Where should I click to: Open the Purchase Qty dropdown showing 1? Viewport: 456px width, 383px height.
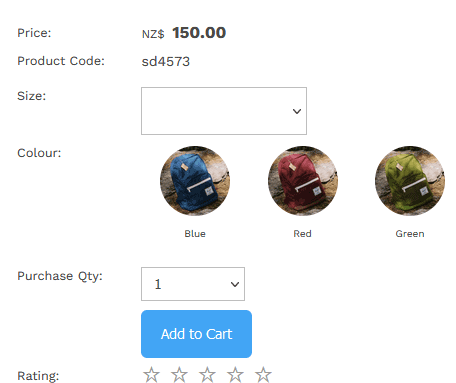tap(193, 284)
